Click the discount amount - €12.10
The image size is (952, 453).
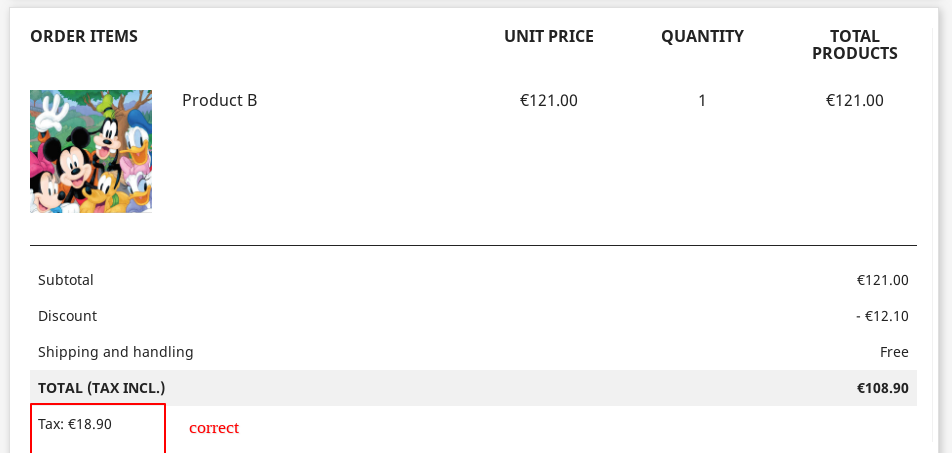(x=882, y=316)
